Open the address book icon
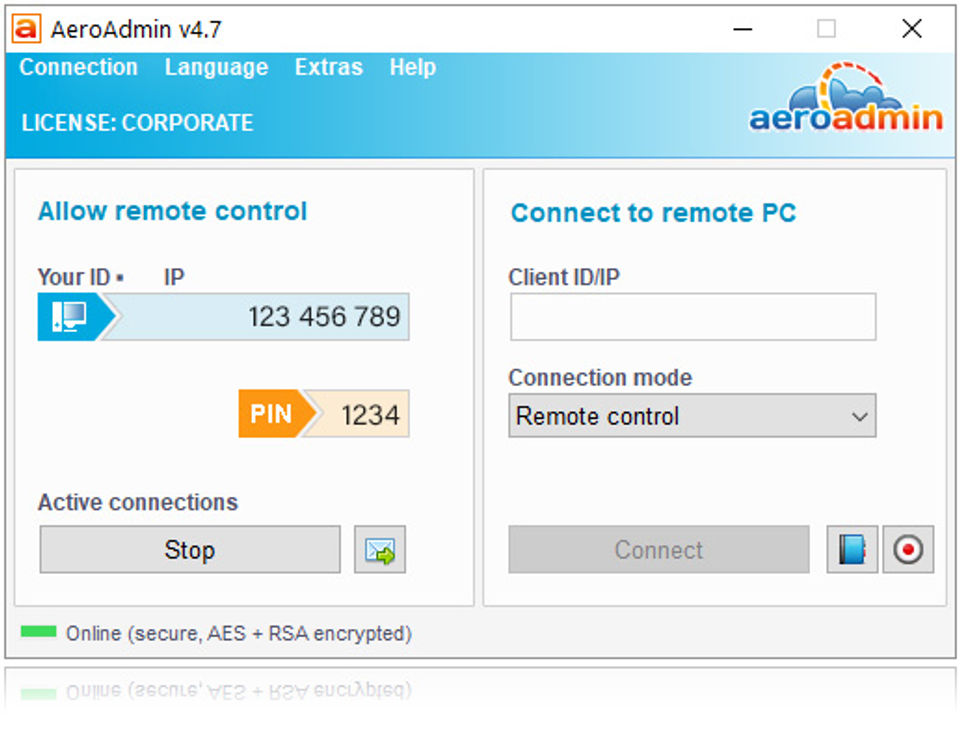Viewport: 960px width, 748px height. pyautogui.click(x=852, y=549)
